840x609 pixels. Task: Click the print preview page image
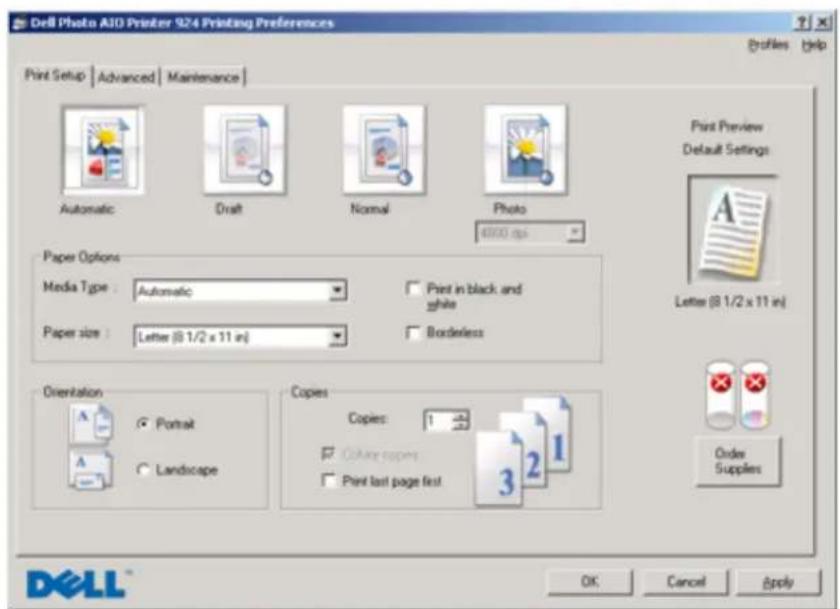733,230
